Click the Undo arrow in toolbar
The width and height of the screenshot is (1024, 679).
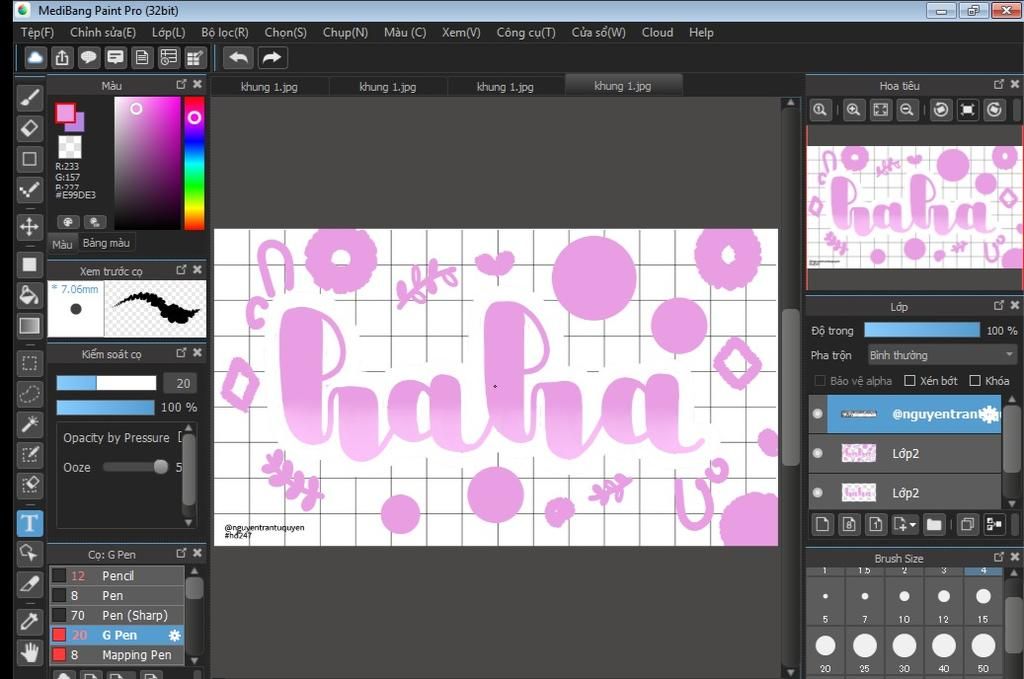(238, 58)
